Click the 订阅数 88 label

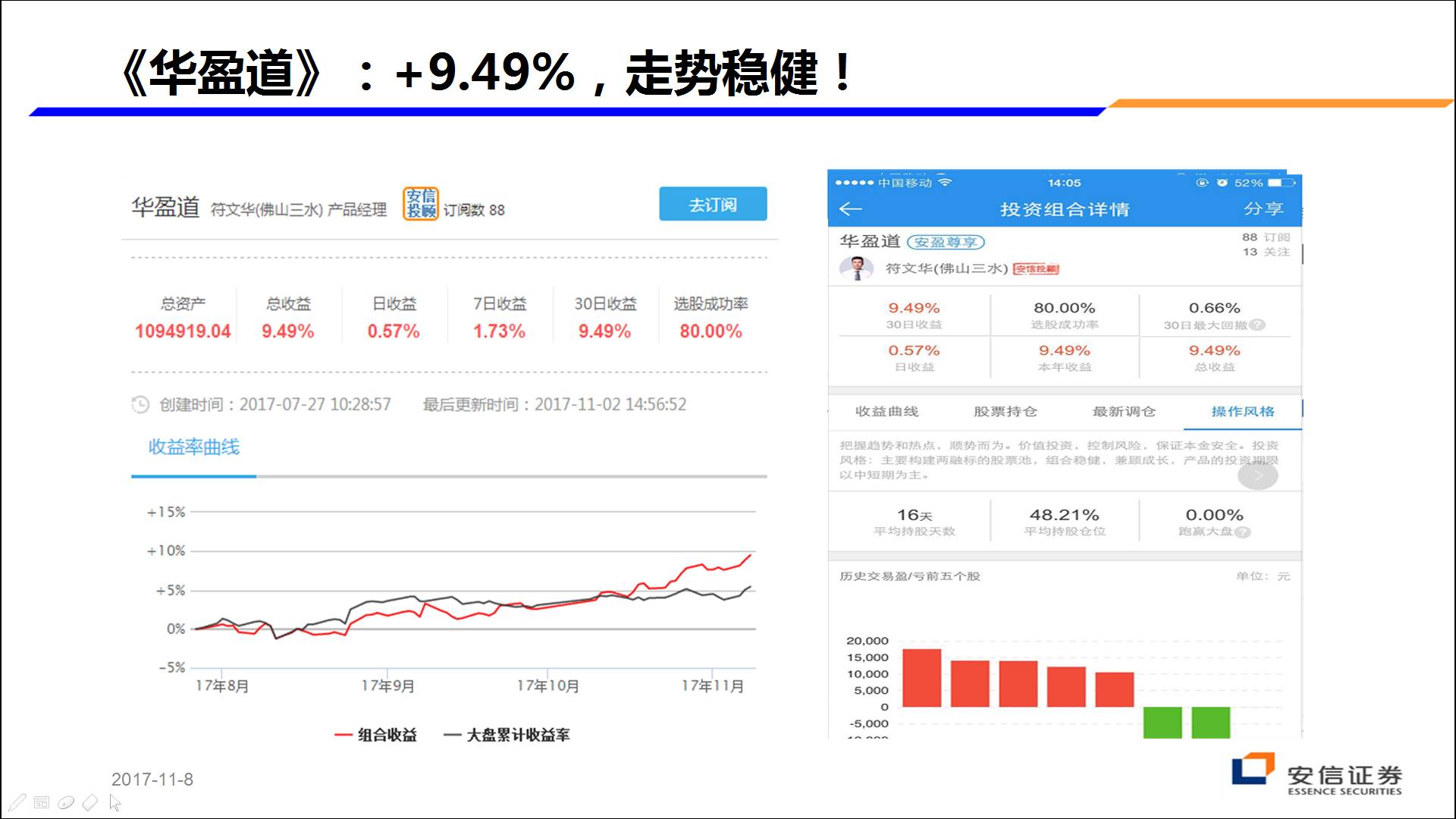474,210
